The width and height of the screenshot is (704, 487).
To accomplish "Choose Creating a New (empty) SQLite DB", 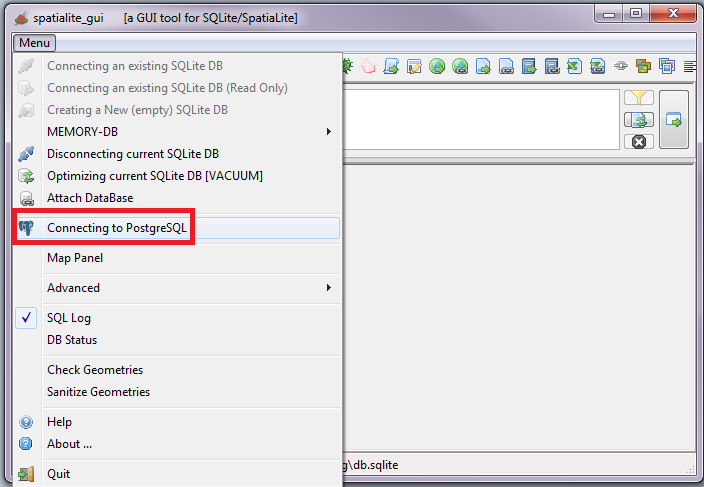I will coord(177,110).
